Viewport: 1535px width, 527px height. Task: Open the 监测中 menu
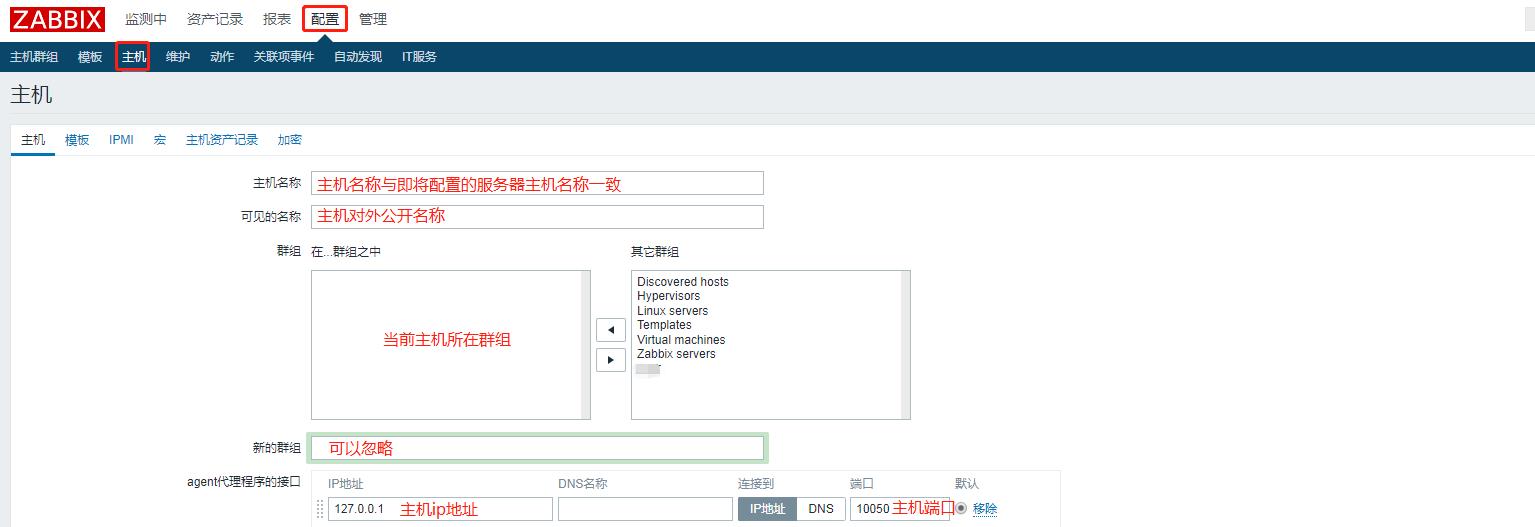click(x=146, y=19)
